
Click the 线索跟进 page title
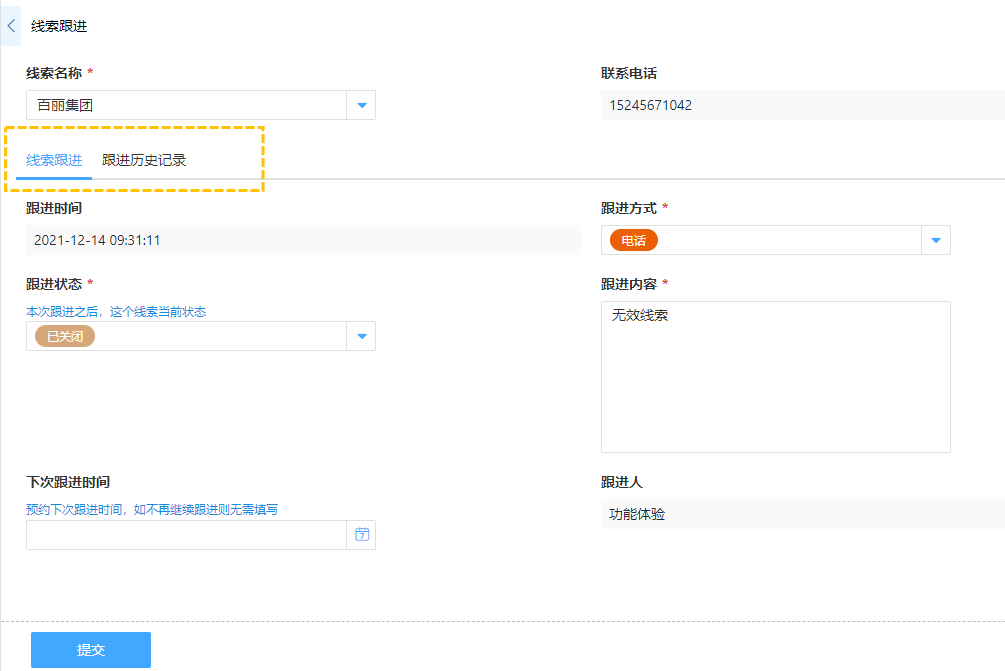pos(59,26)
